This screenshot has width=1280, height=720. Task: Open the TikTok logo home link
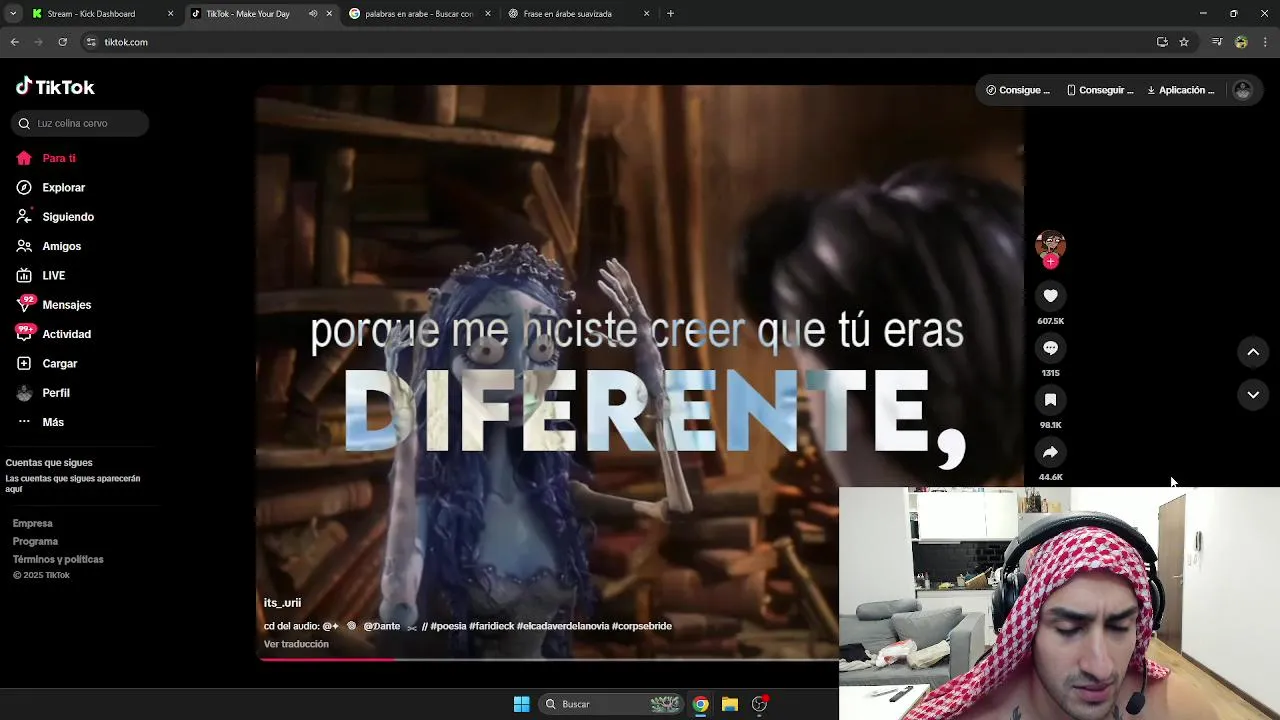[55, 87]
